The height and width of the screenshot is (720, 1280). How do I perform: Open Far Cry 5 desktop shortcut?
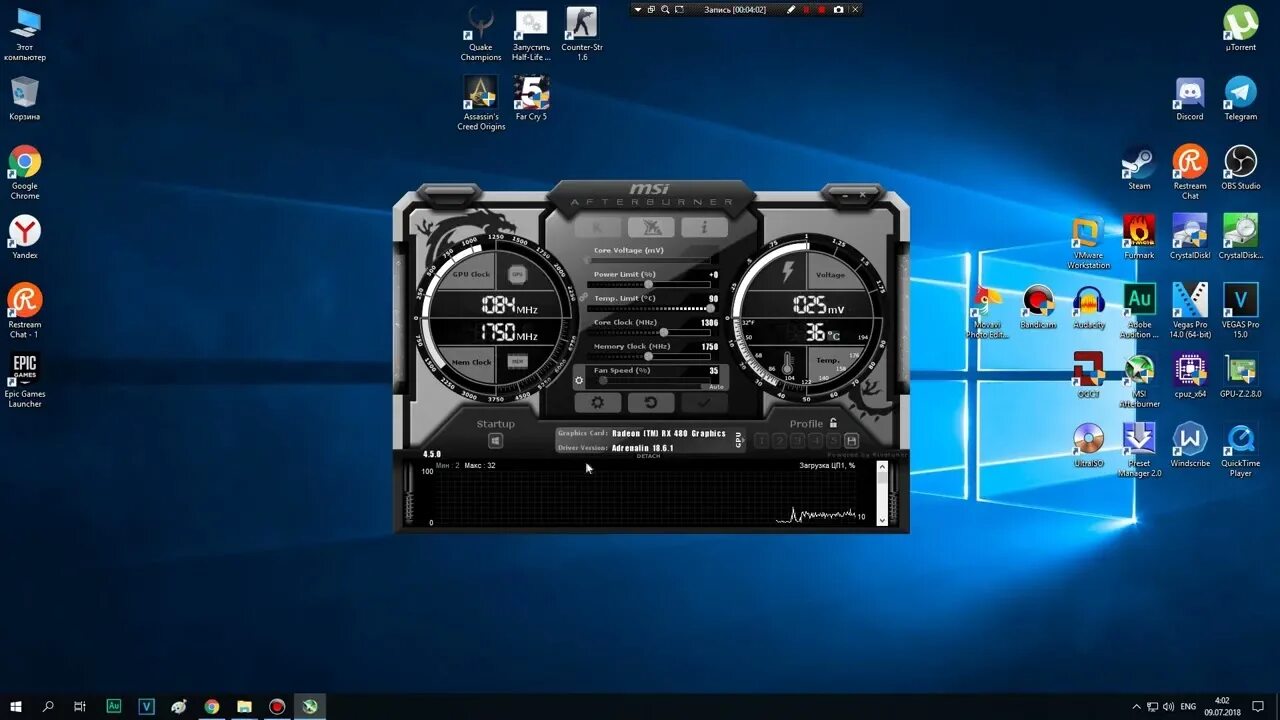click(x=530, y=98)
